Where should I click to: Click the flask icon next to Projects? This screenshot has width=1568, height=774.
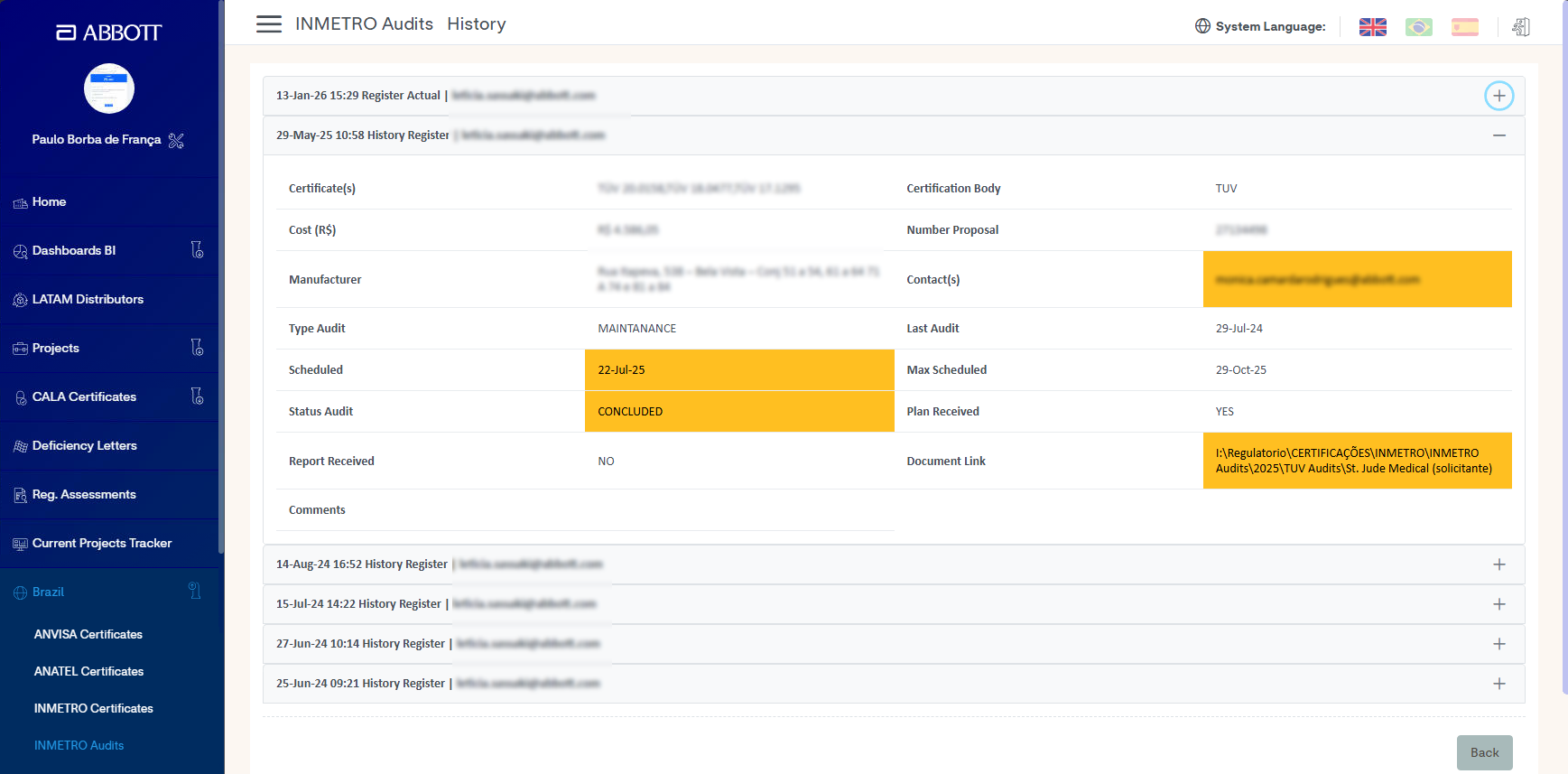click(197, 348)
